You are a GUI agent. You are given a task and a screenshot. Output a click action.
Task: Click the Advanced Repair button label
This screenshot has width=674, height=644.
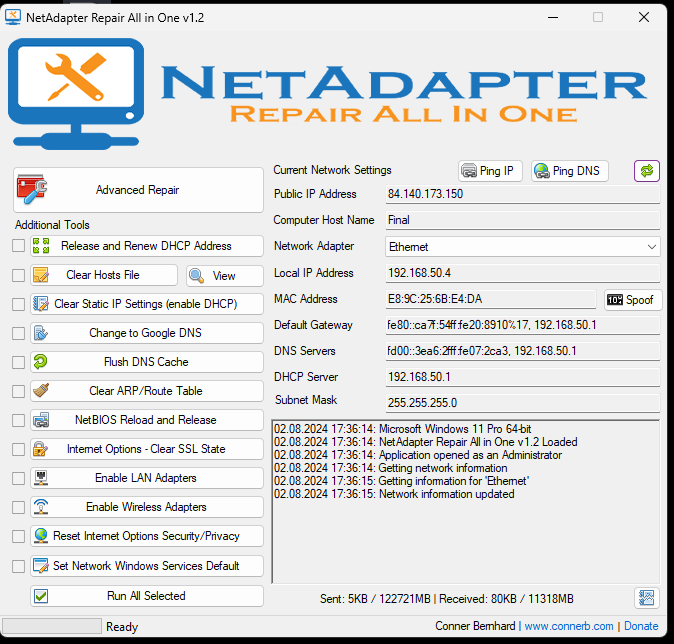(x=138, y=190)
